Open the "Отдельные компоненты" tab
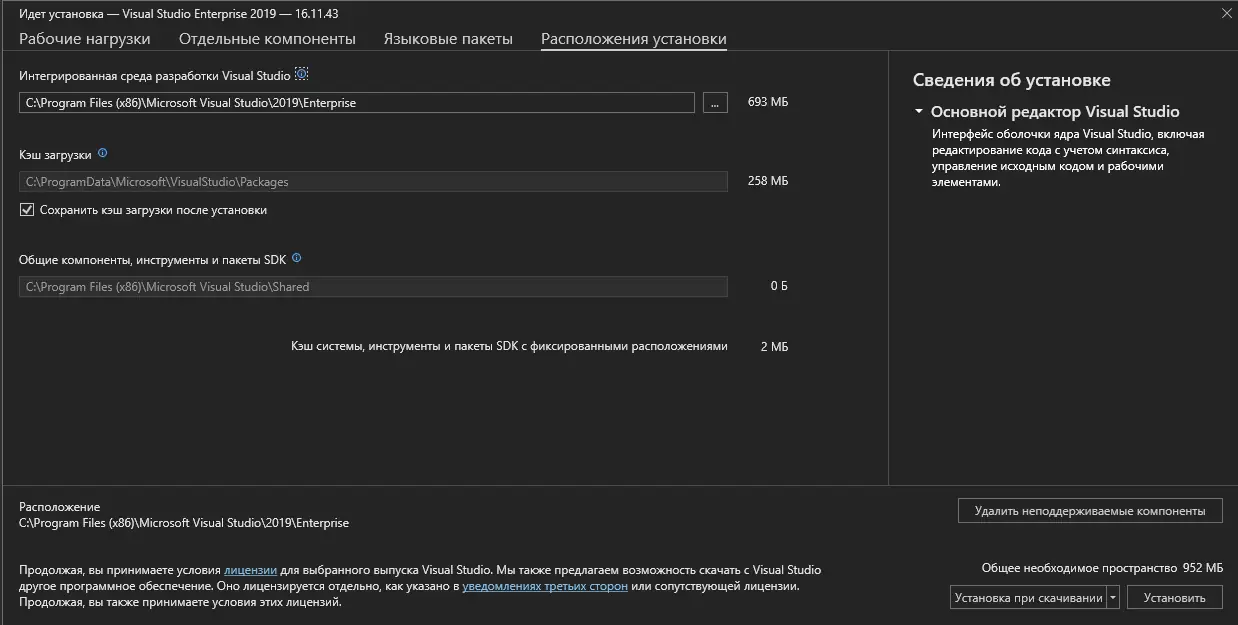Screen dimensions: 1238x625 click(265, 37)
